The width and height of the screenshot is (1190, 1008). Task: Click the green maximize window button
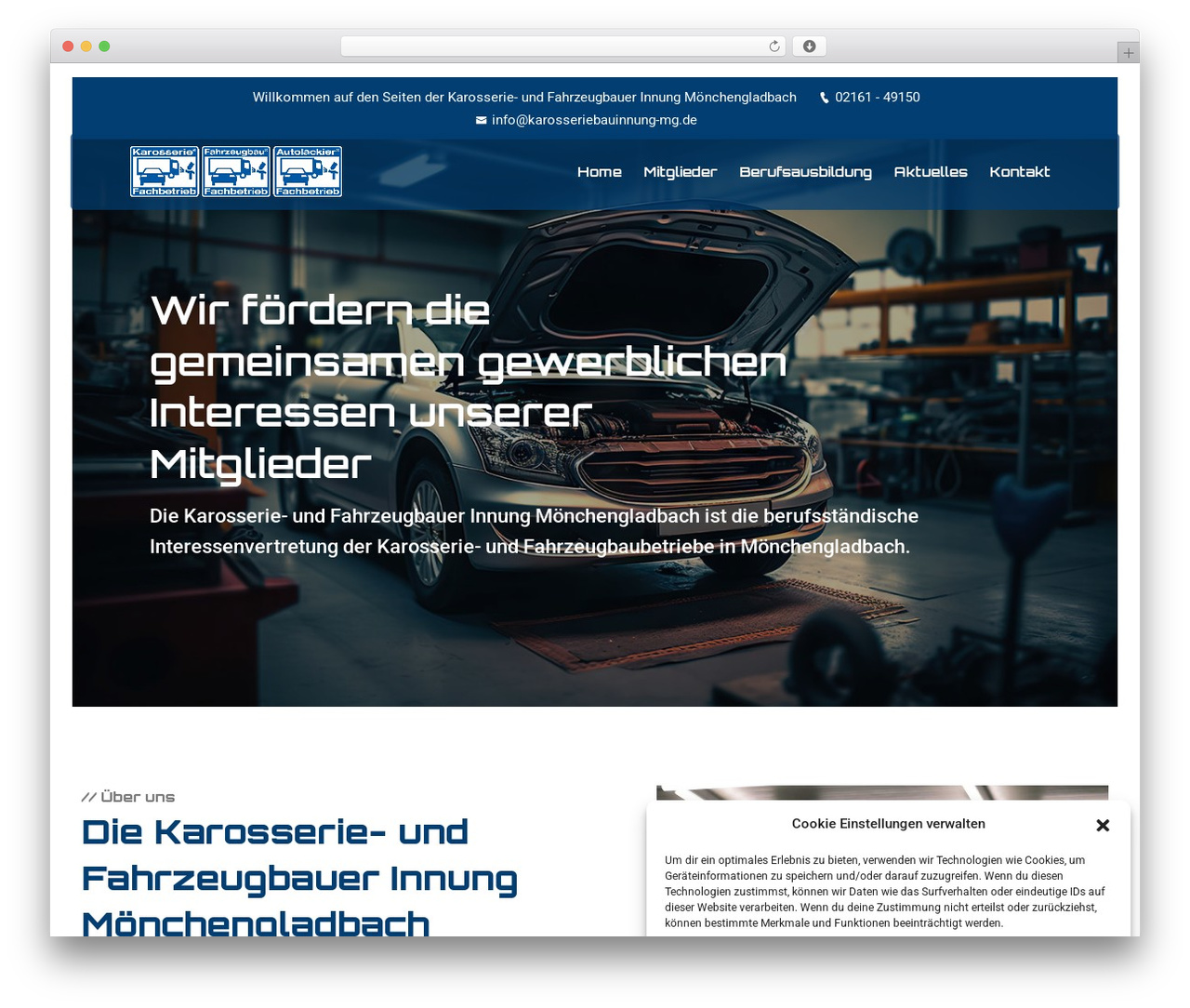point(104,46)
